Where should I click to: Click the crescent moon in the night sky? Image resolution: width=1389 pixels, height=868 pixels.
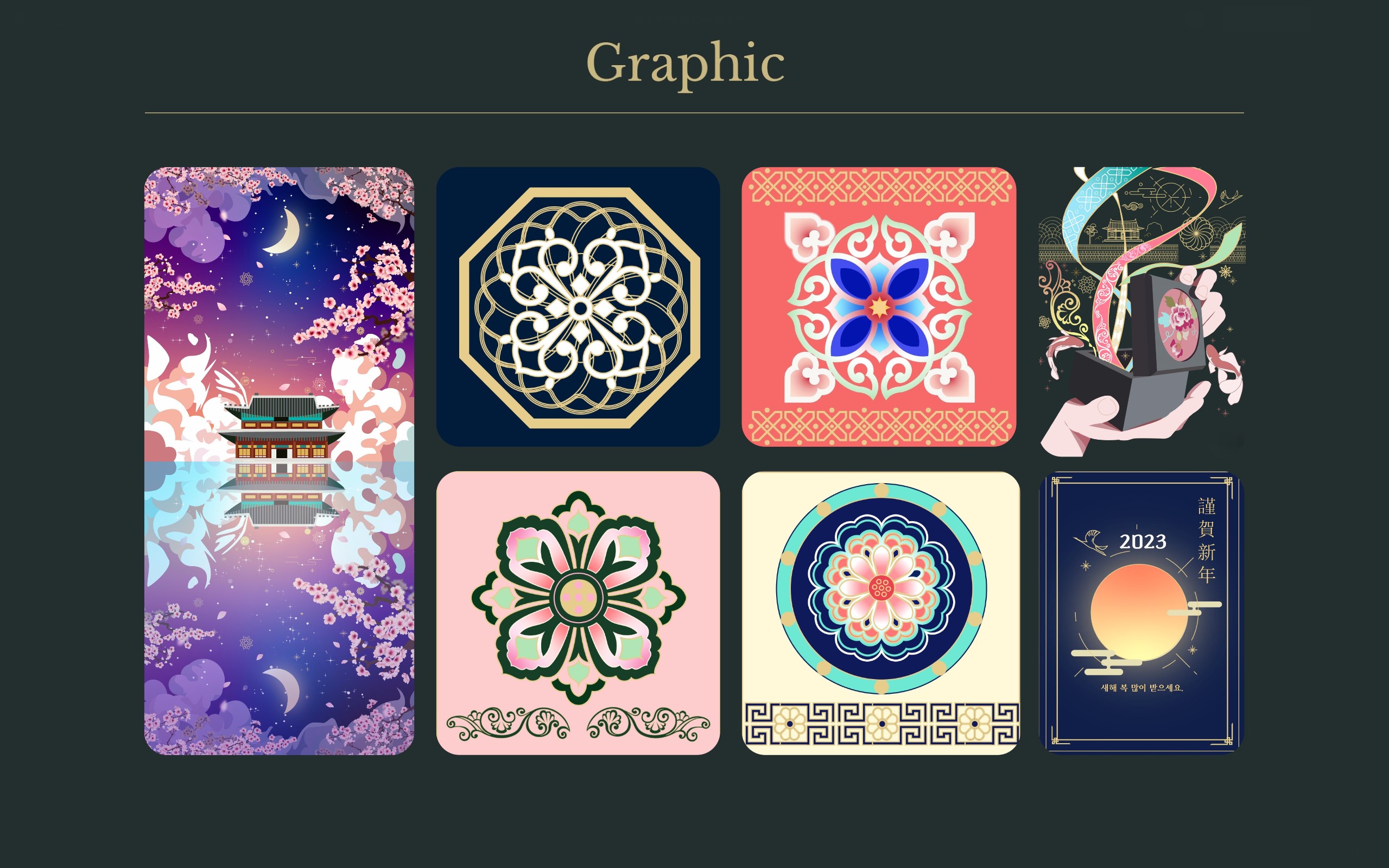[x=283, y=231]
